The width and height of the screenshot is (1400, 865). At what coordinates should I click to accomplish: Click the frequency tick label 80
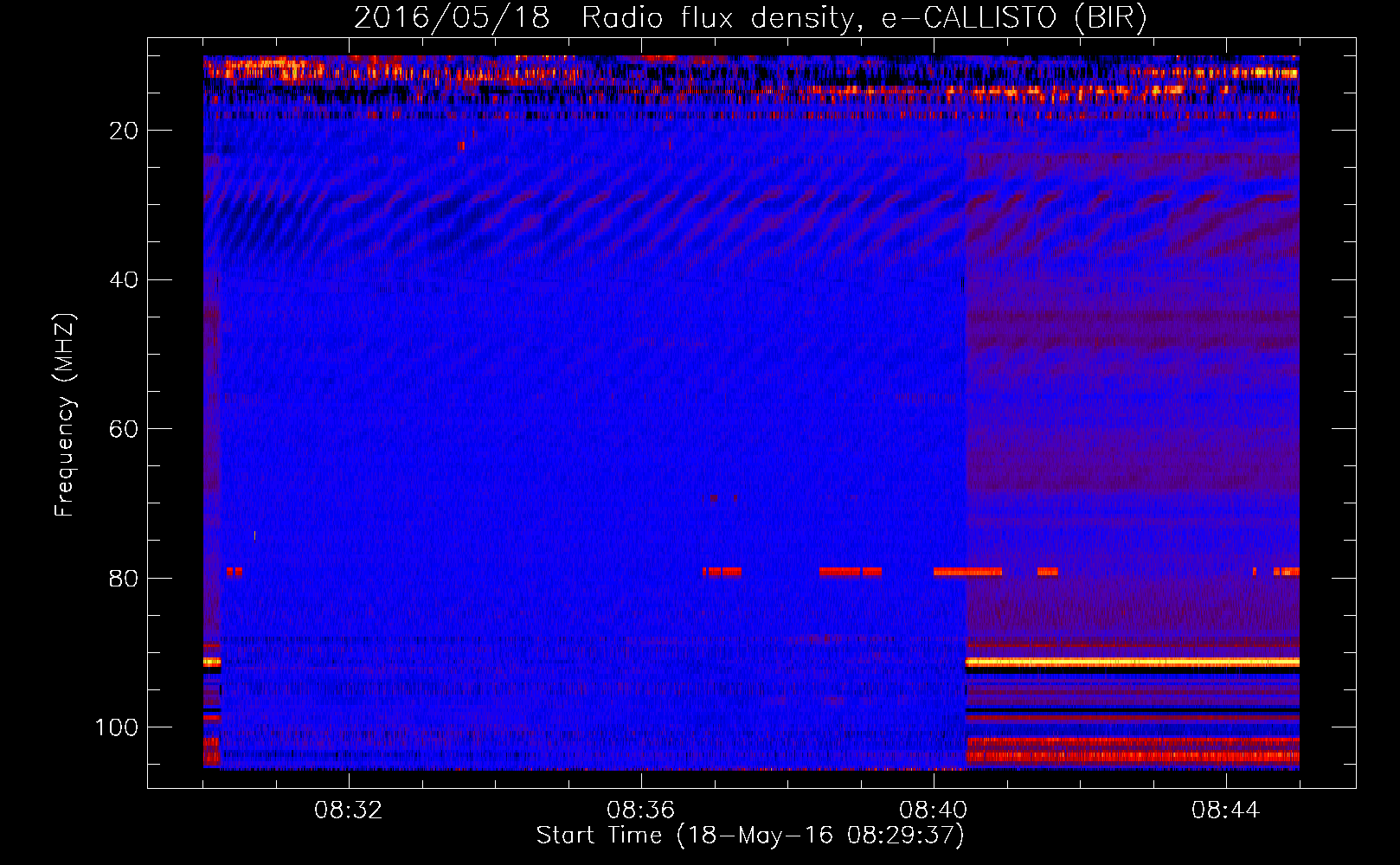tap(124, 579)
